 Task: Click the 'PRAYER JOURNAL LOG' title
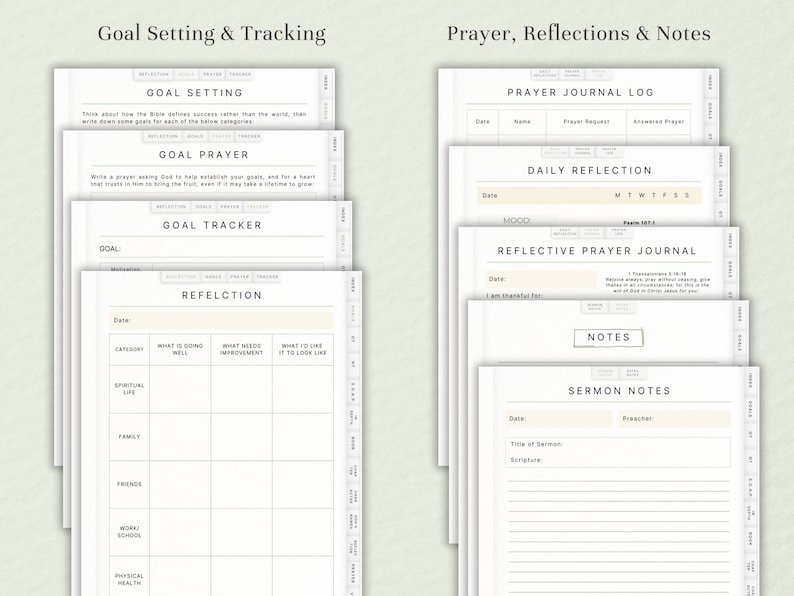(581, 92)
